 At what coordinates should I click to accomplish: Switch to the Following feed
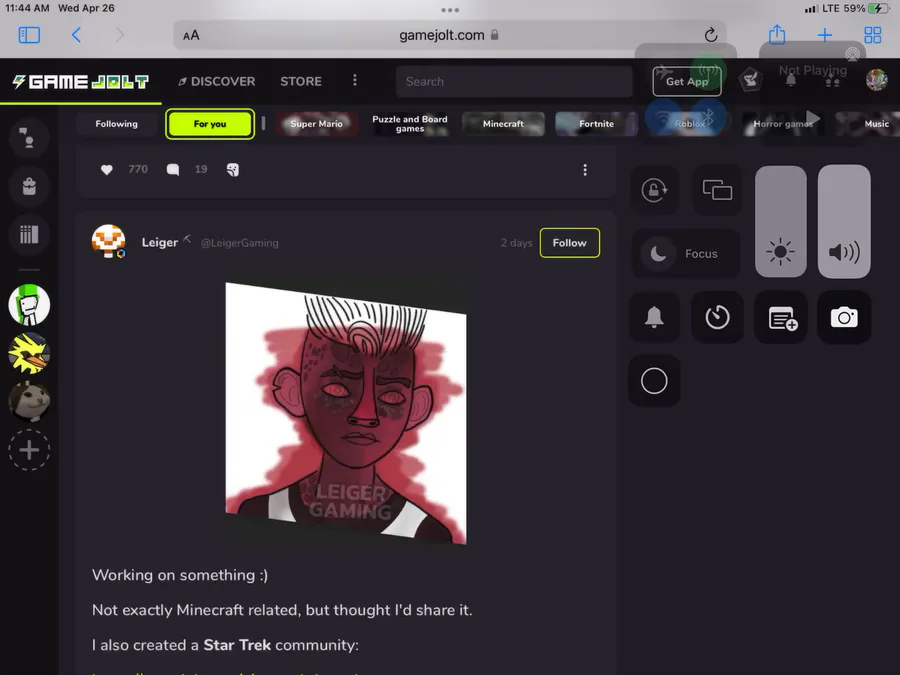point(117,123)
